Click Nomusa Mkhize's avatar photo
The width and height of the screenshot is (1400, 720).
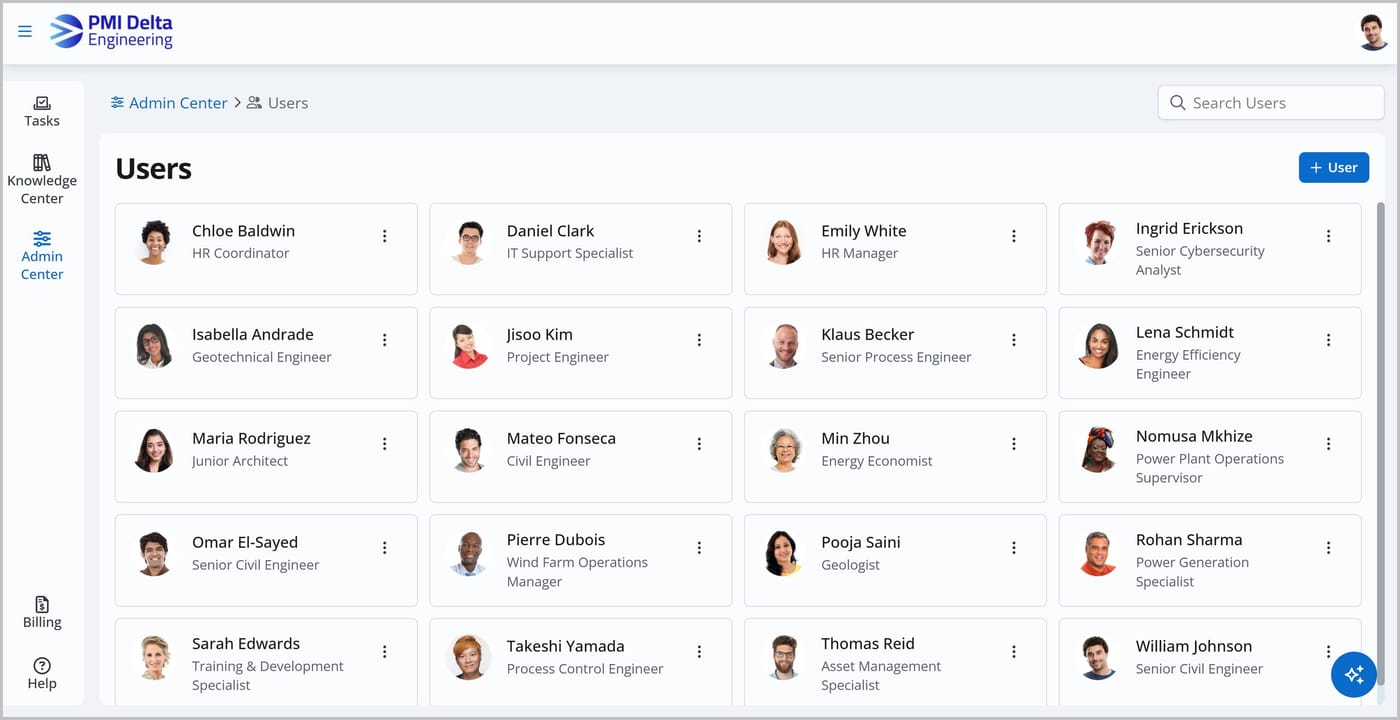click(1098, 450)
